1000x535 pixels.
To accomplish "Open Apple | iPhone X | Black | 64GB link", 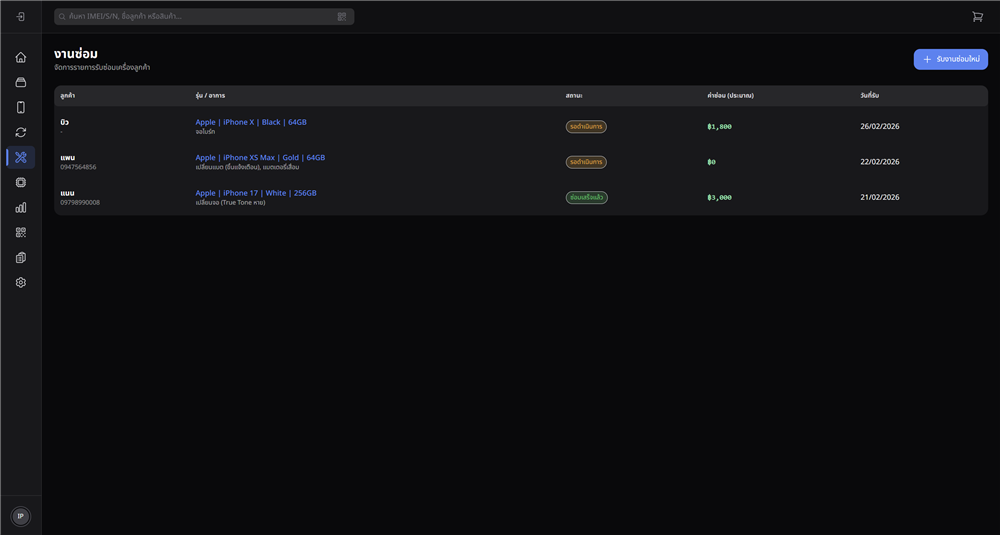I will [251, 122].
